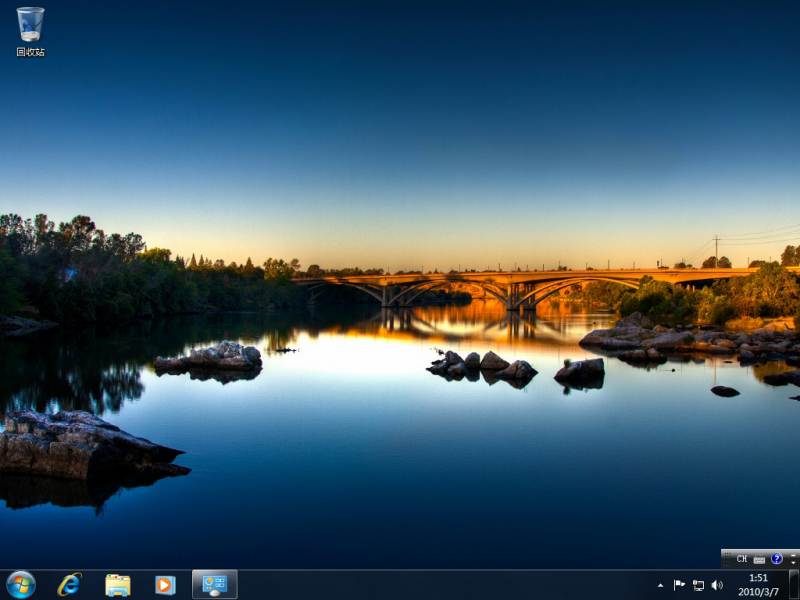800x600 pixels.
Task: Open the volume speaker tray icon
Action: pos(717,585)
